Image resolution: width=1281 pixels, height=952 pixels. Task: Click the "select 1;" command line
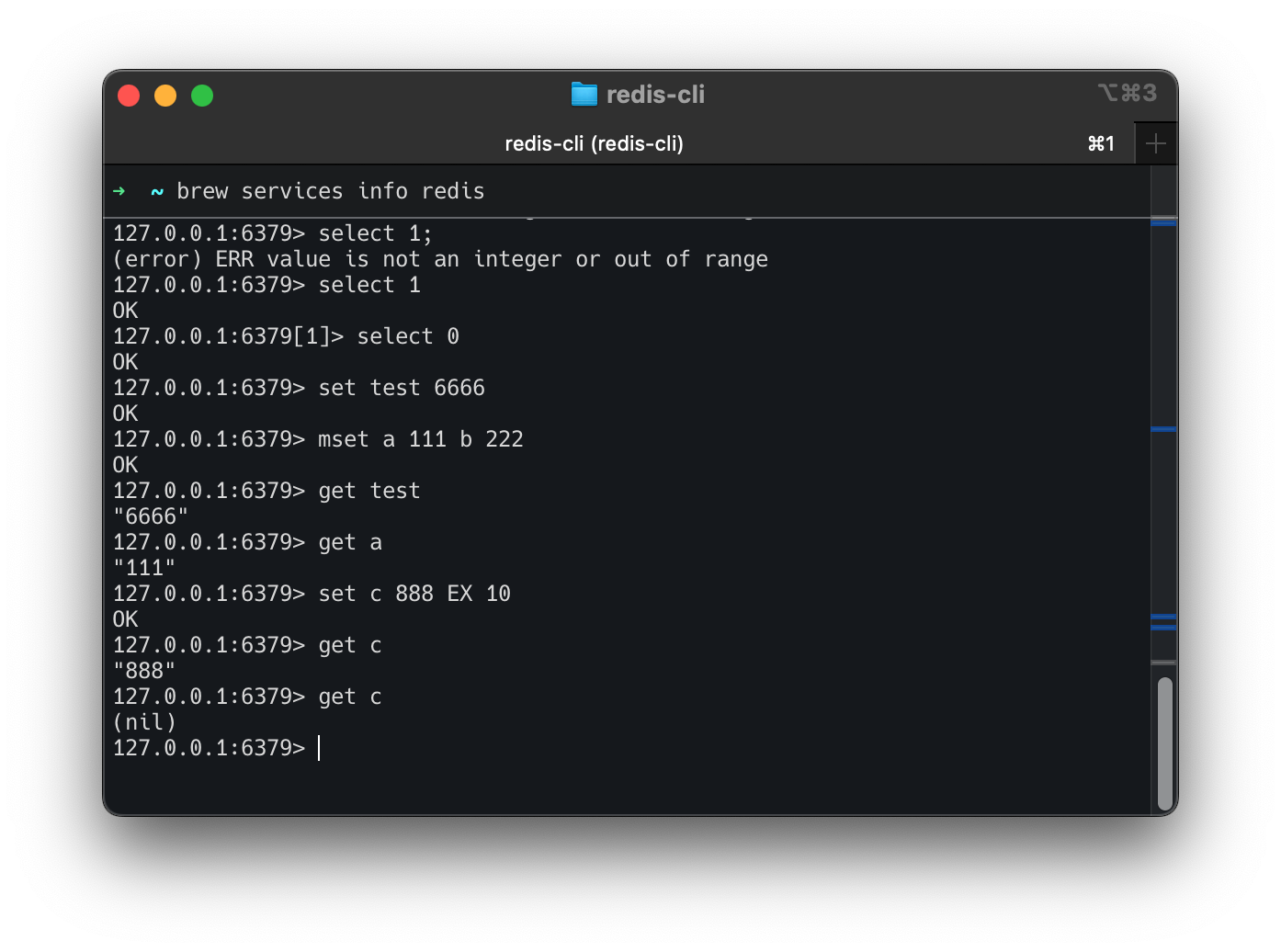click(272, 233)
